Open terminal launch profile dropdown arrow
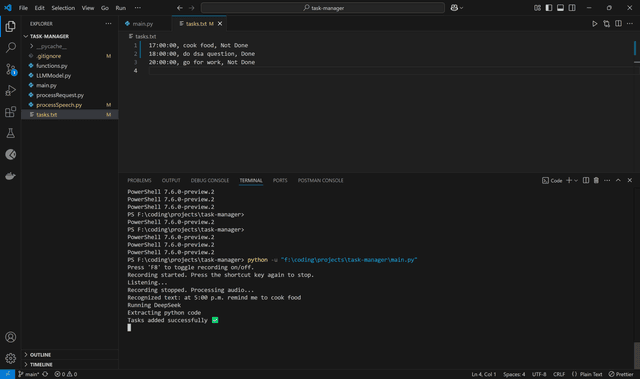This screenshot has width=640, height=379. tap(576, 180)
